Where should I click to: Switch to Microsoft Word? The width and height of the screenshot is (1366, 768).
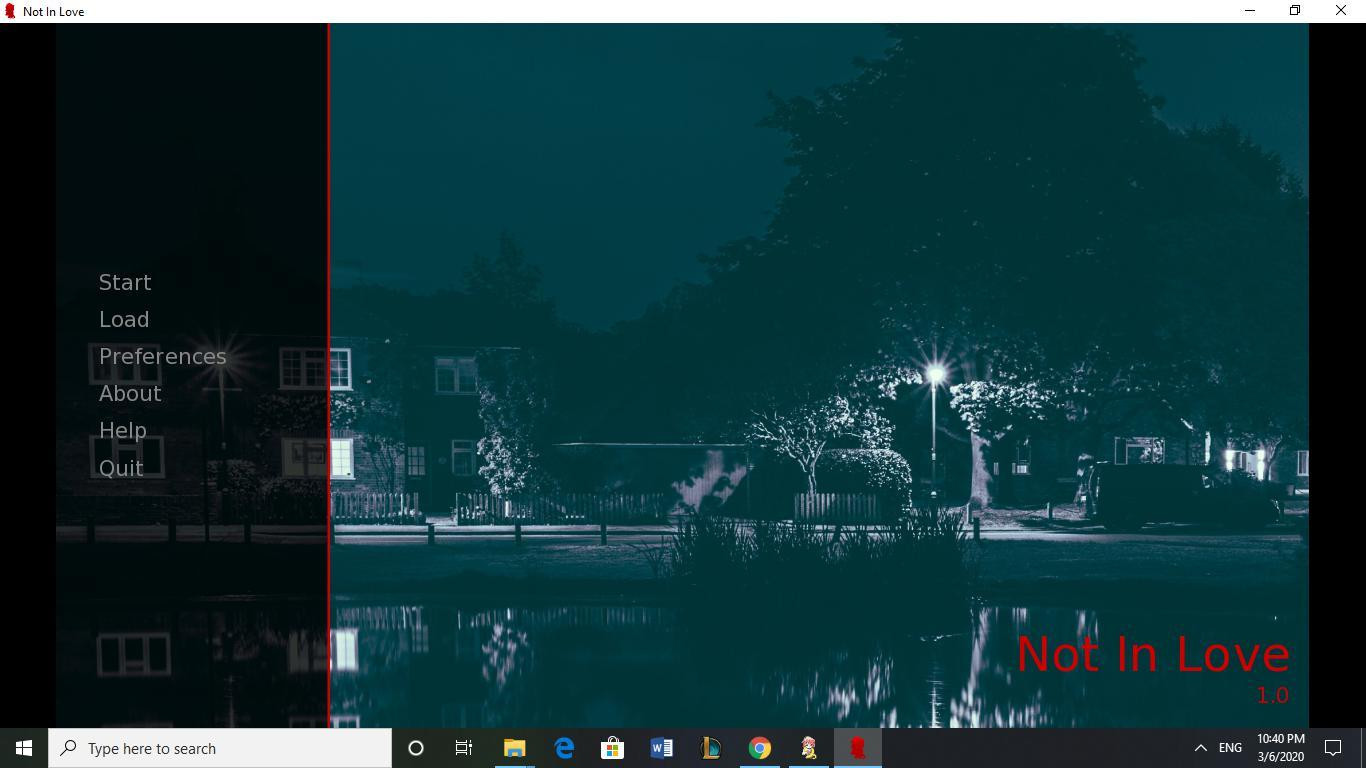click(x=661, y=748)
